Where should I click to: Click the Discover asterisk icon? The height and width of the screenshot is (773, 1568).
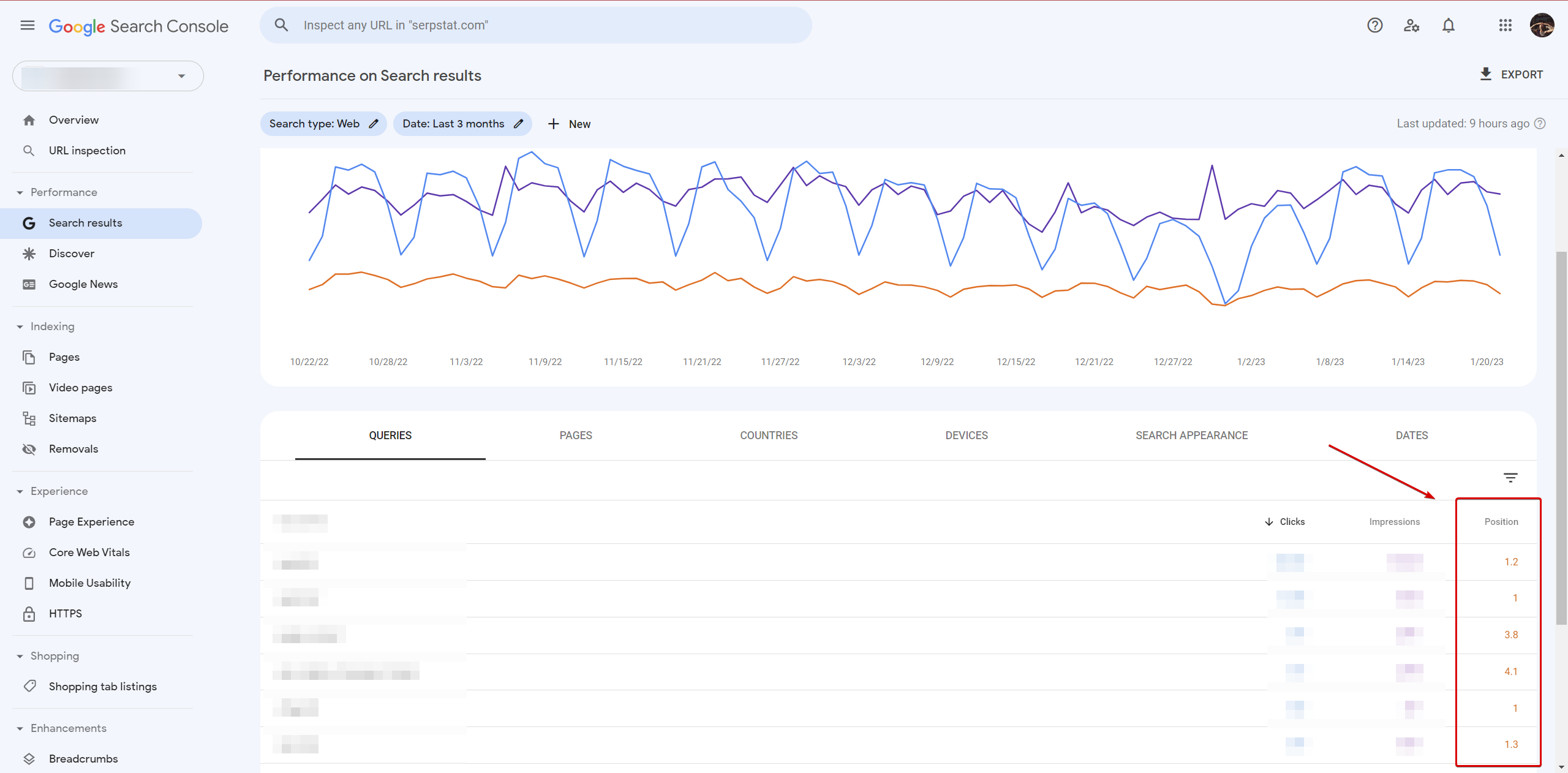click(x=29, y=254)
